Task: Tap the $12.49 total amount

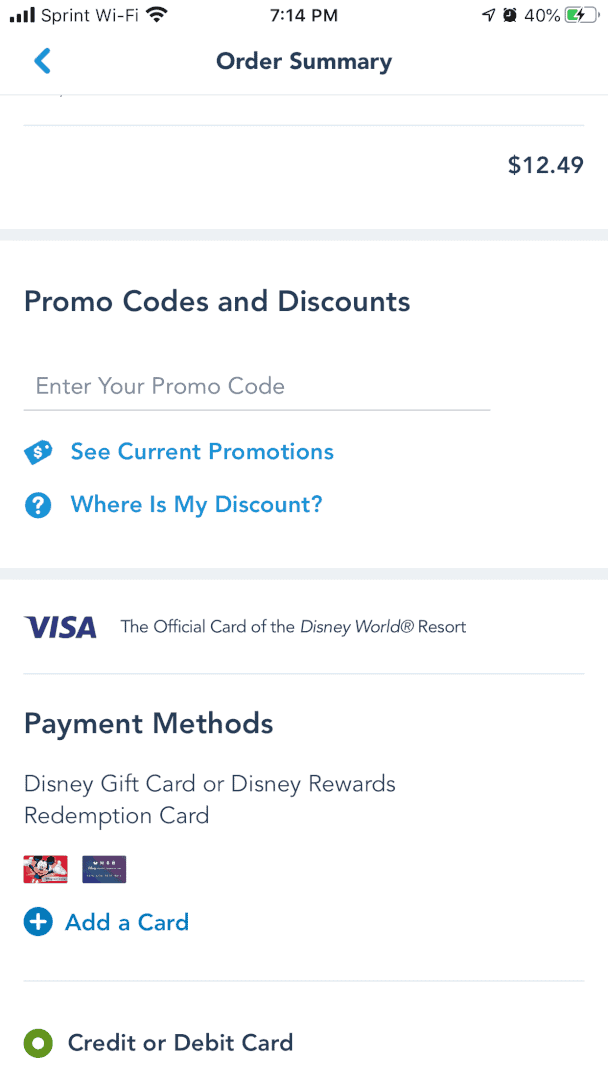Action: (545, 165)
